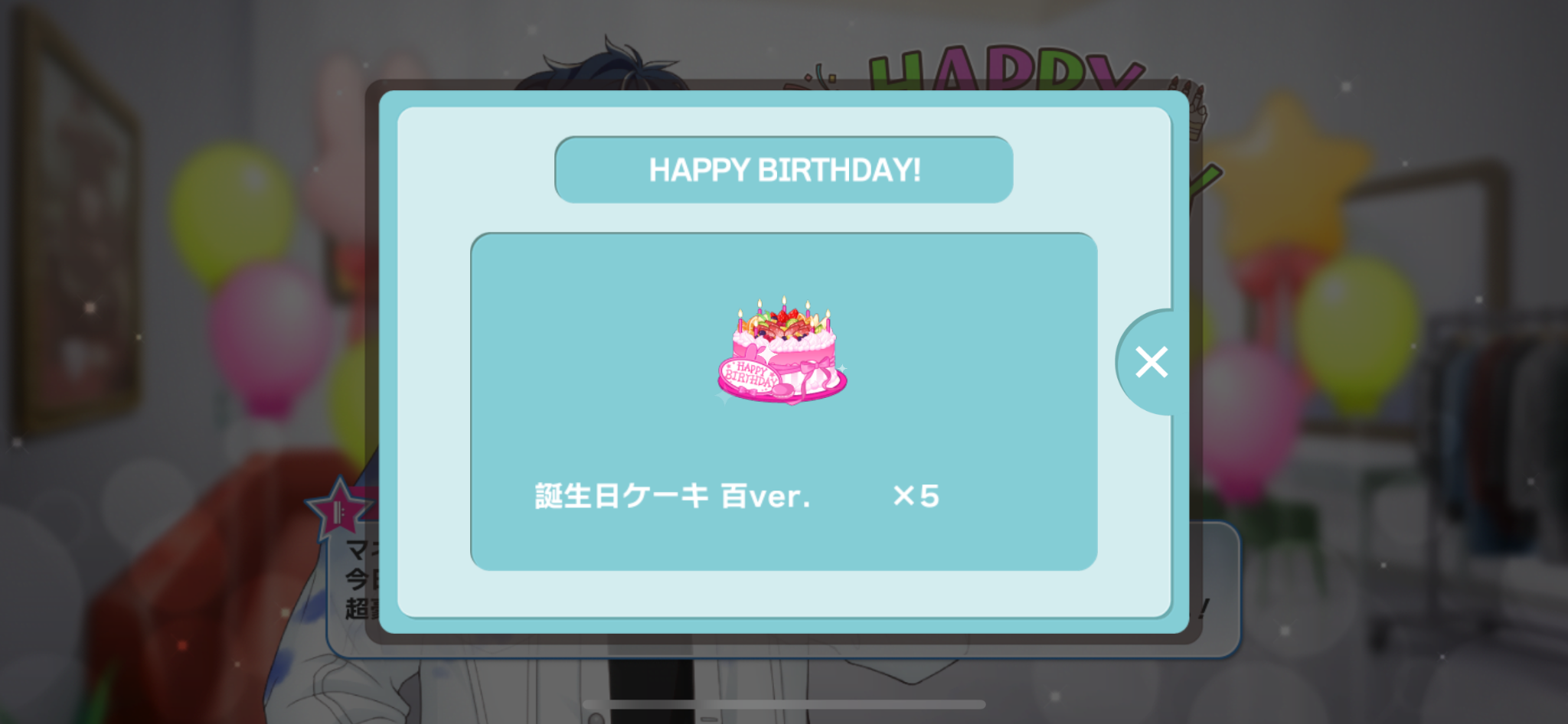
Task: Tap the pink balloon near clothing rack
Action: (1248, 421)
